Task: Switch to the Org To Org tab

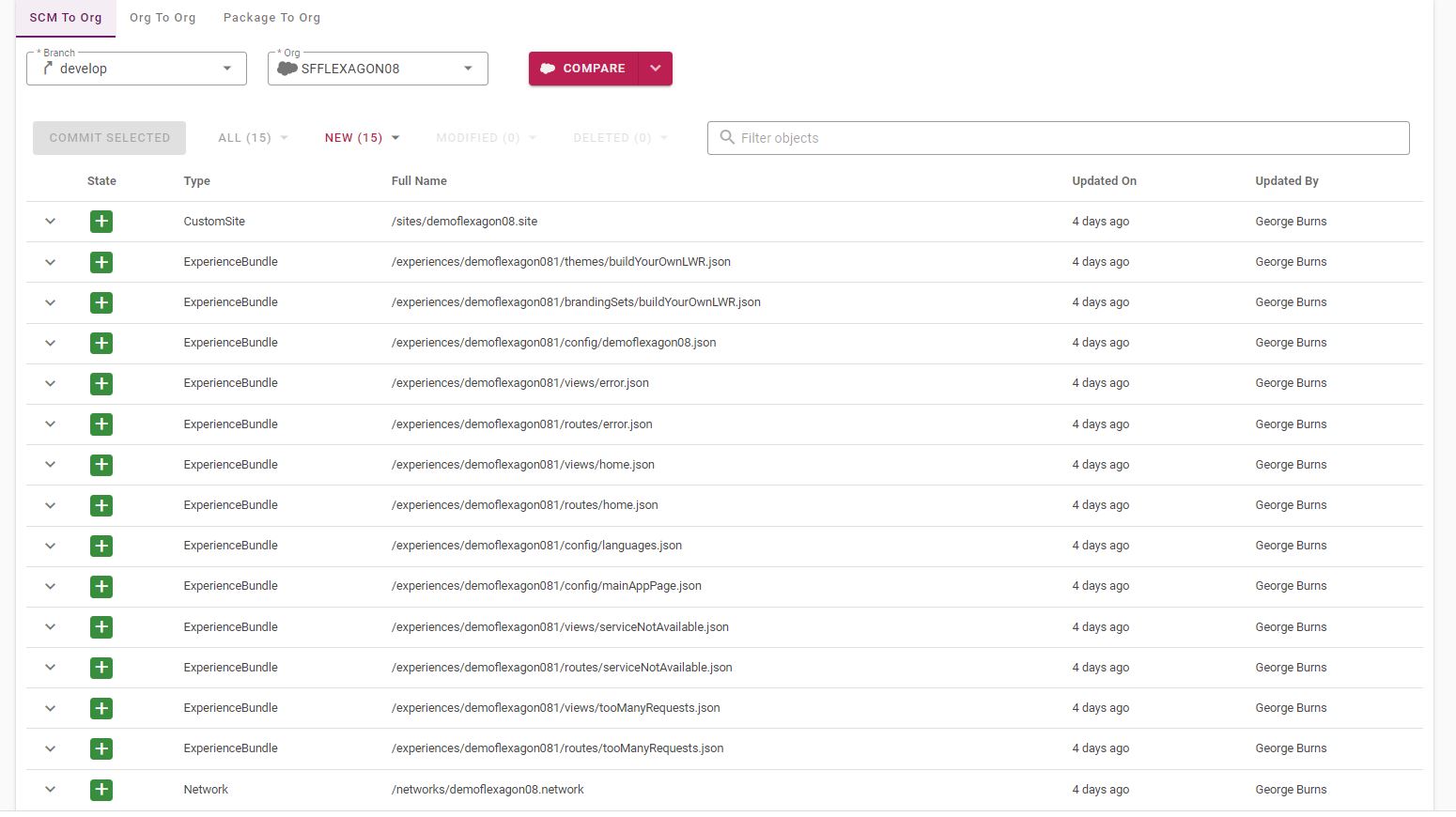Action: [x=163, y=18]
